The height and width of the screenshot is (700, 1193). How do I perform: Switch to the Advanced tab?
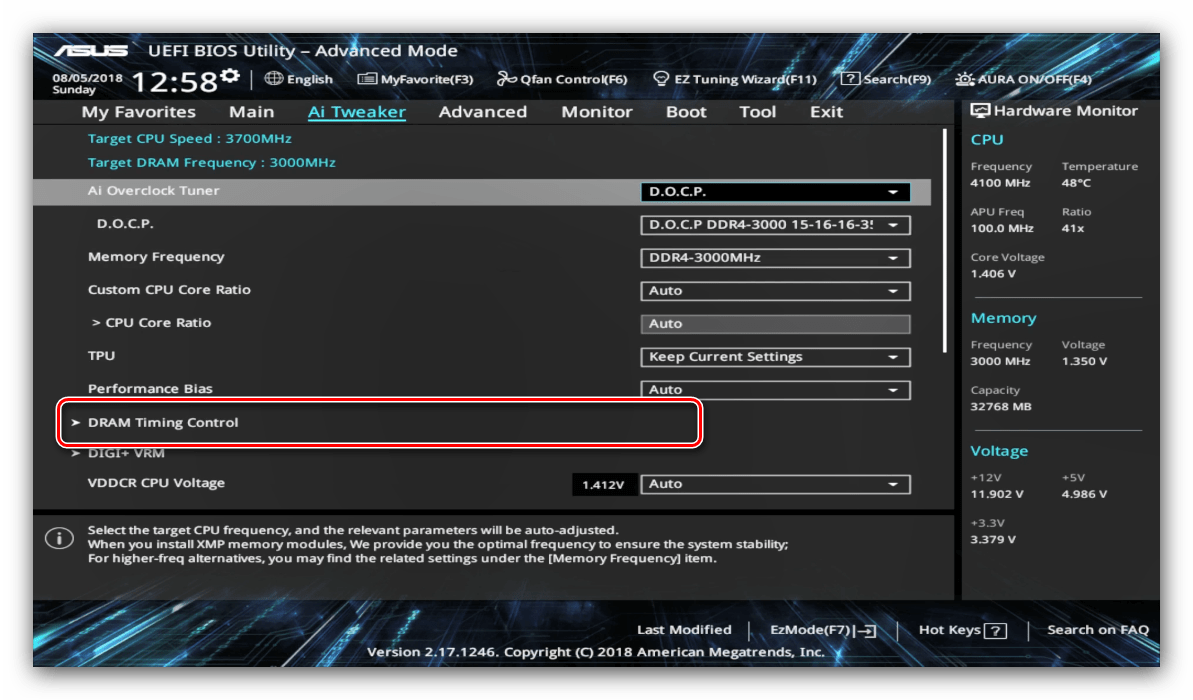(x=482, y=112)
